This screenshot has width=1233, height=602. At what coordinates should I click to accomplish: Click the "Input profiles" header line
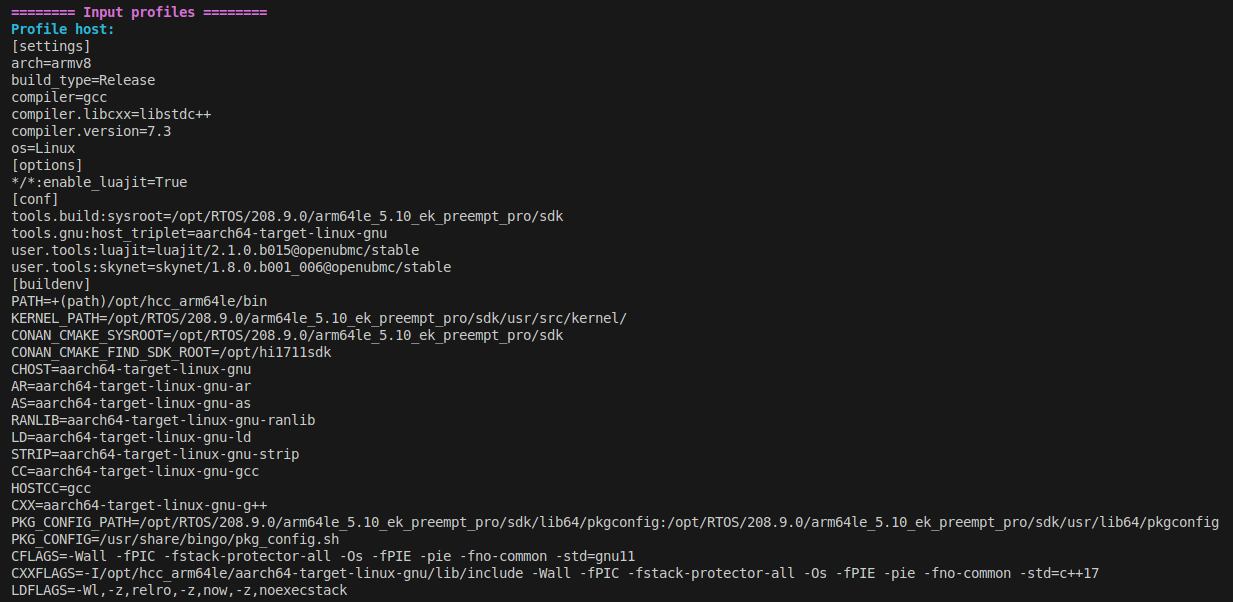pyautogui.click(x=139, y=12)
